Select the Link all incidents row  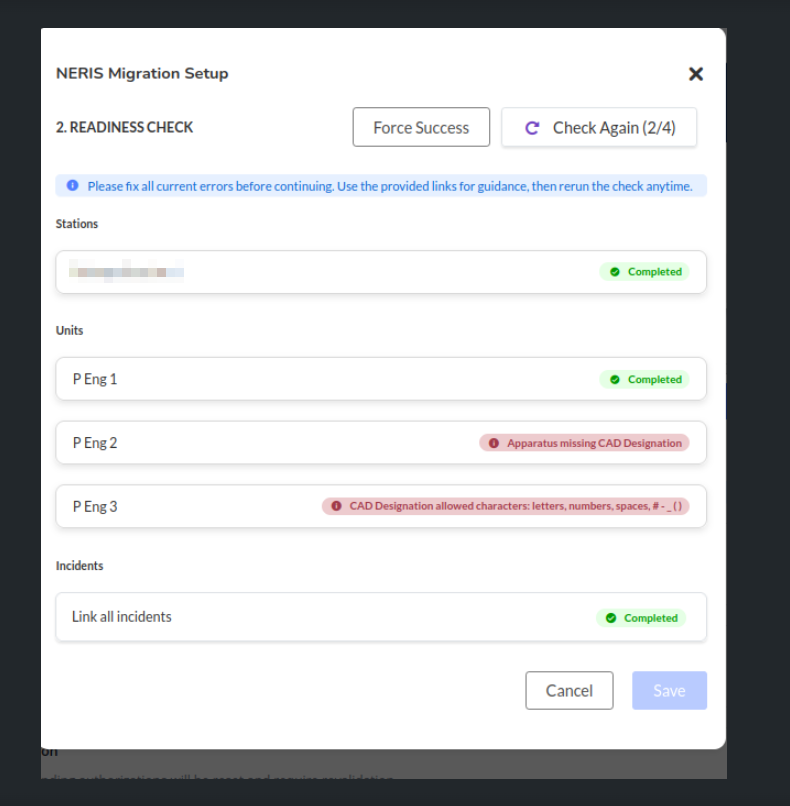point(300,617)
